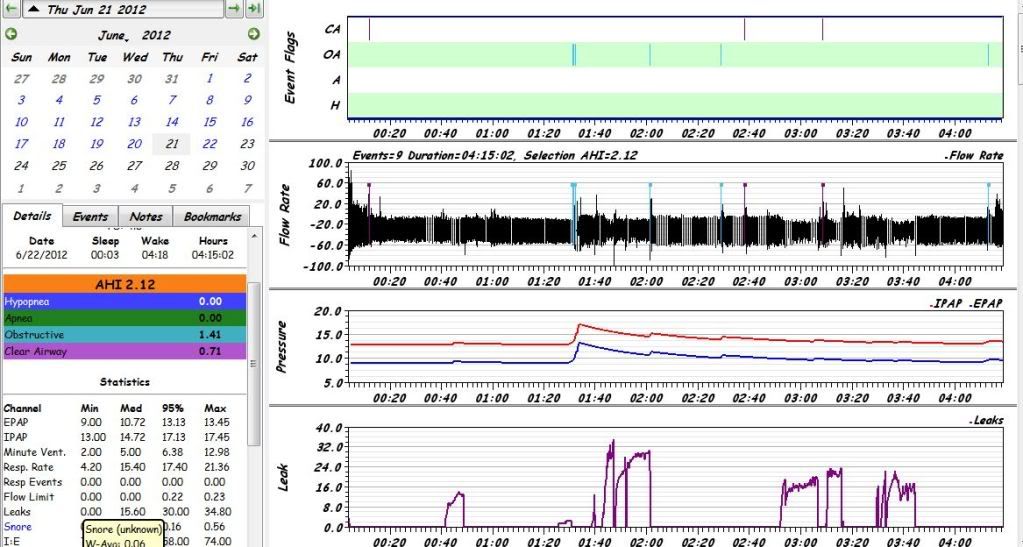Jump to the last recorded day arrow

(x=254, y=8)
